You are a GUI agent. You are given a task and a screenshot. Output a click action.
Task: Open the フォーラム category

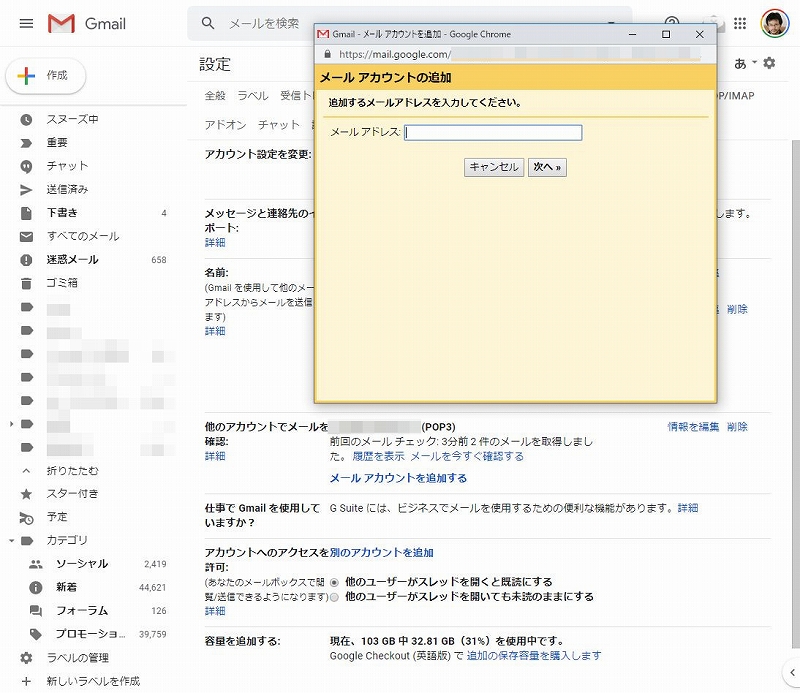click(x=82, y=611)
